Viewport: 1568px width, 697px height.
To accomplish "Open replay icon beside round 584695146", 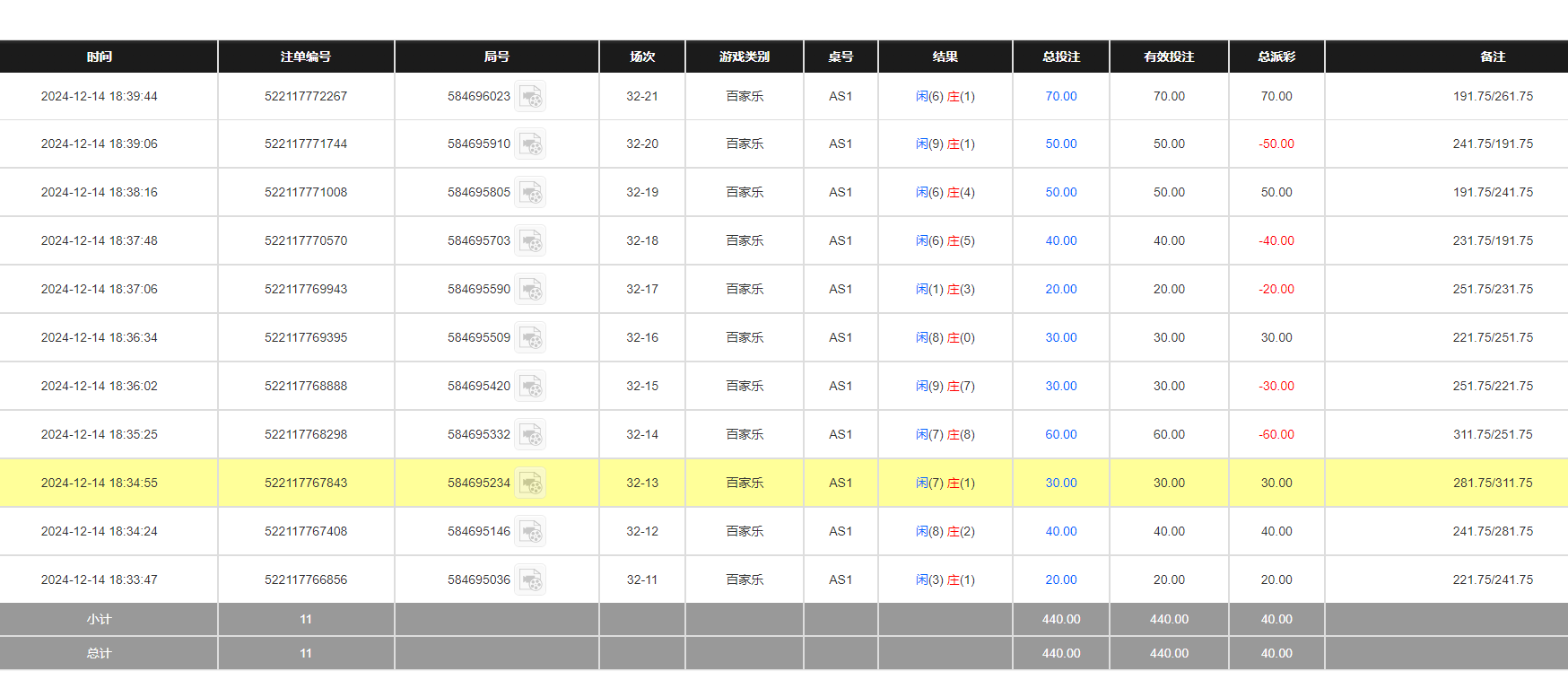I will coord(531,532).
